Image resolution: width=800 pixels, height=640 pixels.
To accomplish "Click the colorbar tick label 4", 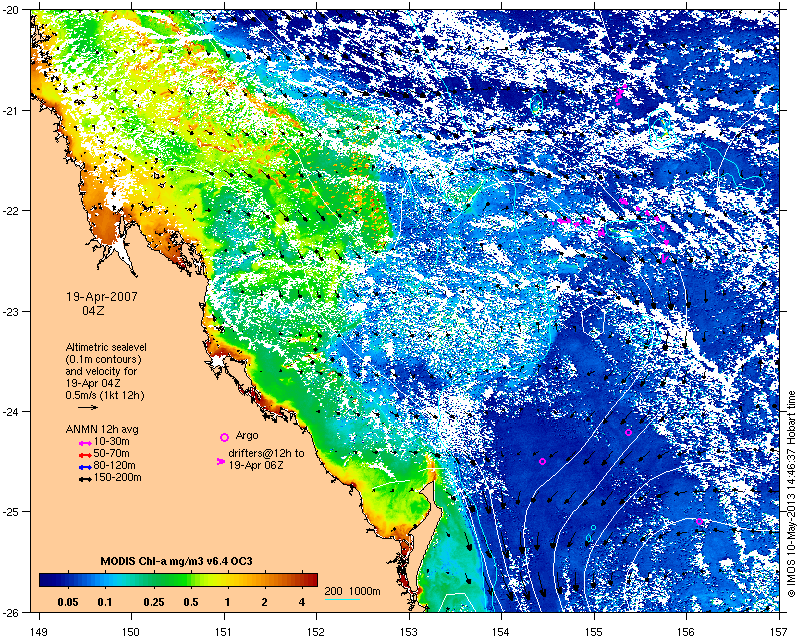I will point(302,602).
